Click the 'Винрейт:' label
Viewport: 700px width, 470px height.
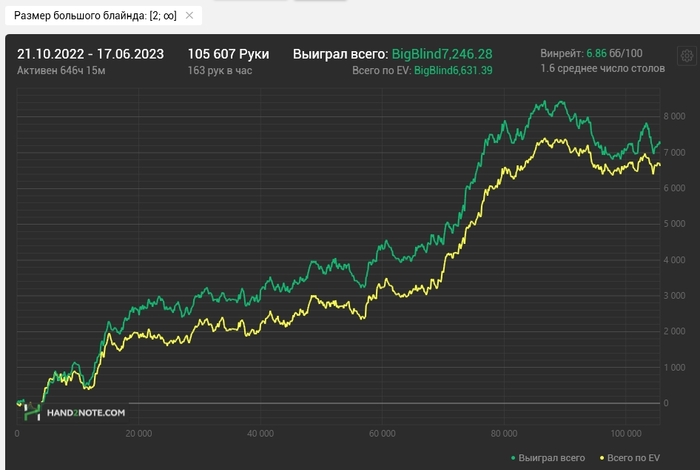pos(562,53)
